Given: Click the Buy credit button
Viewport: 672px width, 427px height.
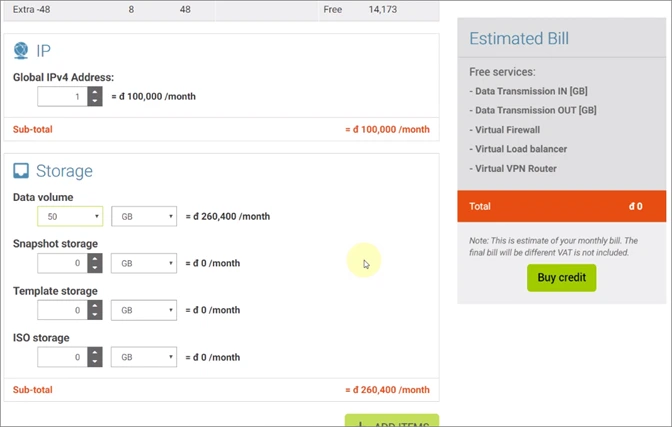Looking at the screenshot, I should pos(561,278).
